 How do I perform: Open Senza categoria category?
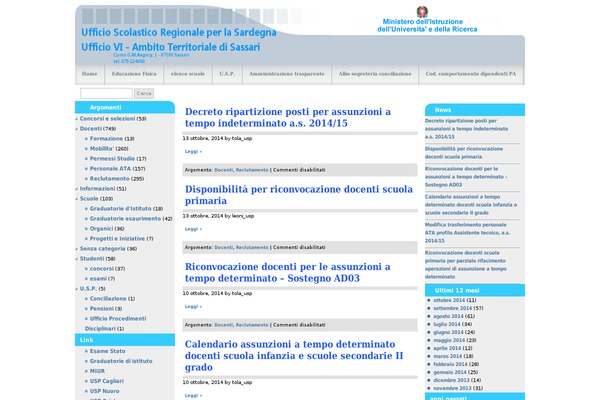(103, 248)
